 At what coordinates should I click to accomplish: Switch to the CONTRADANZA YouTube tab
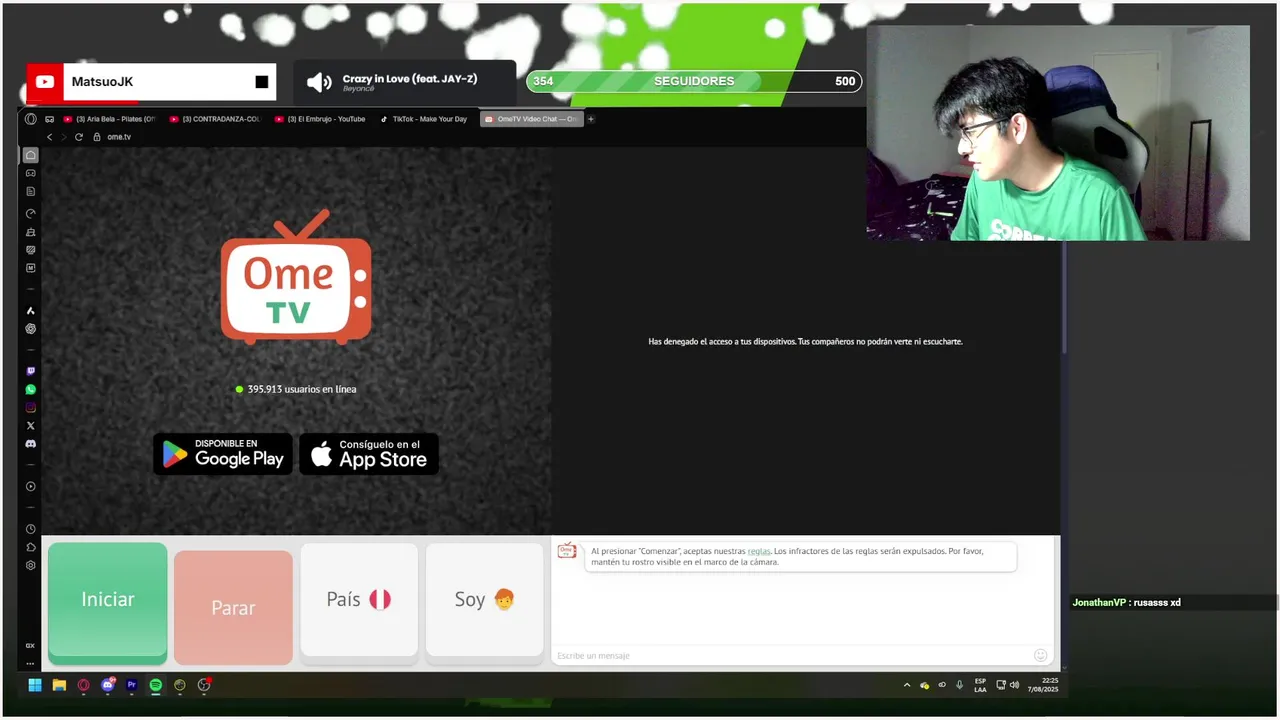(x=216, y=119)
